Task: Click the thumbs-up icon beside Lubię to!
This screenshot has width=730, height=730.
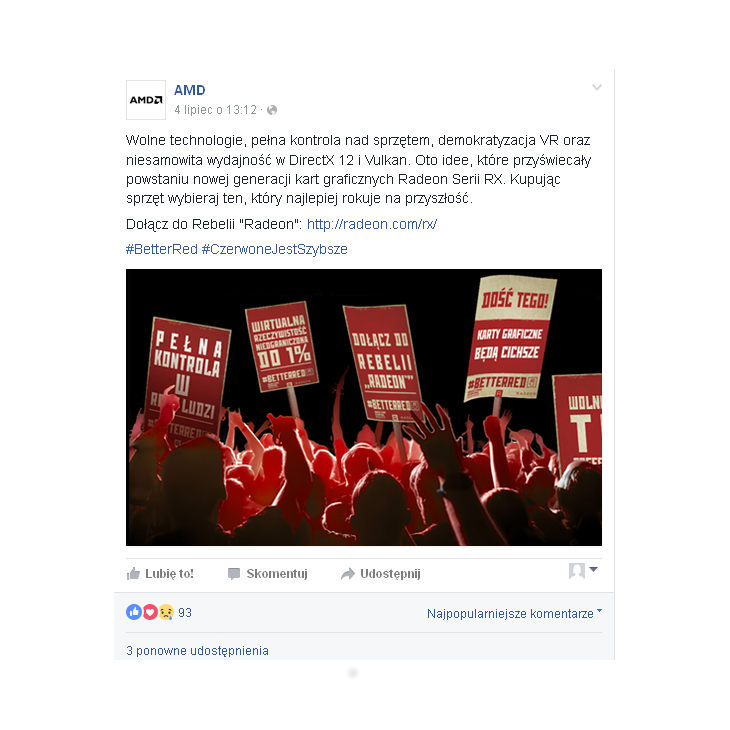Action: click(133, 574)
